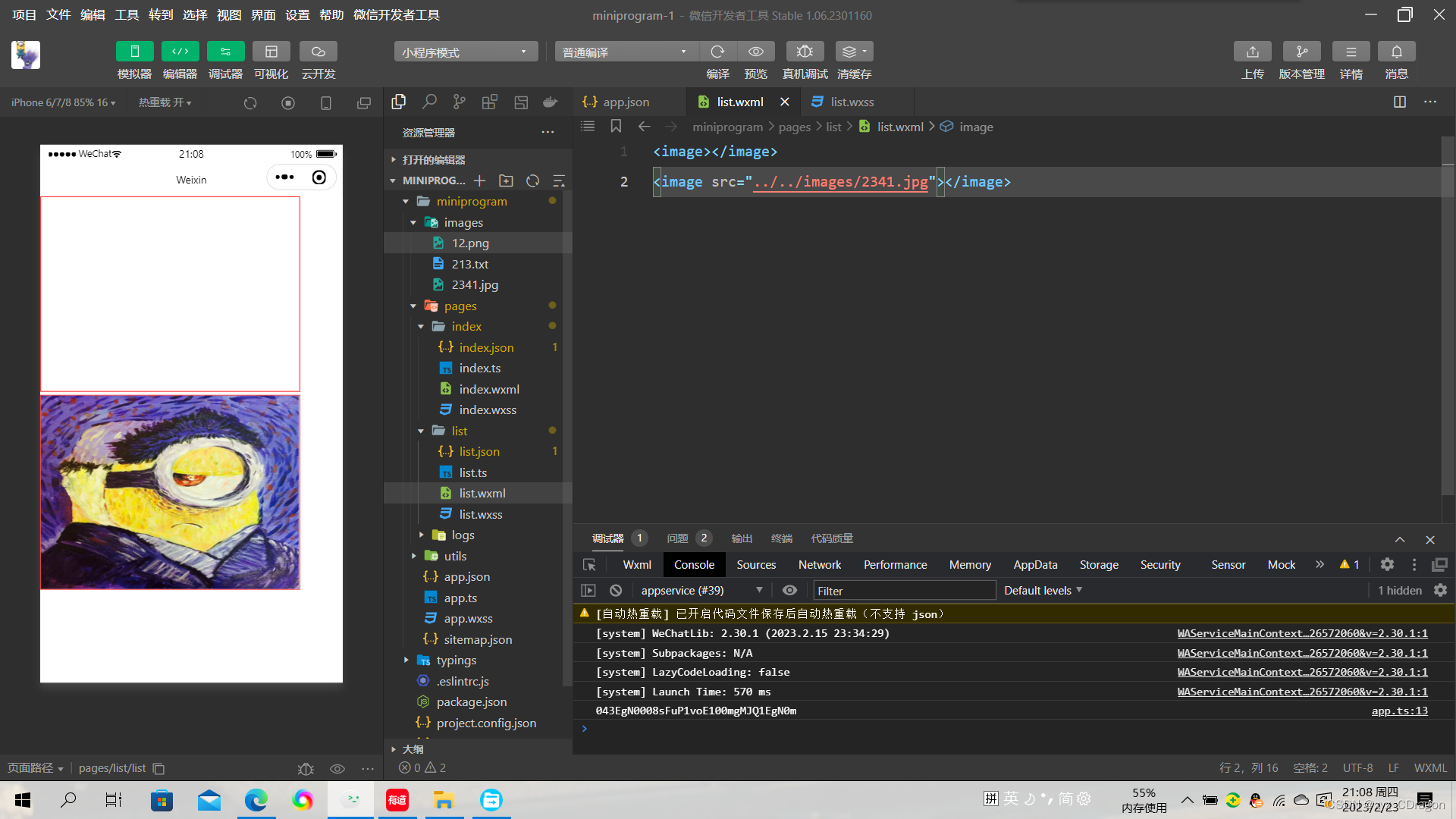Viewport: 1456px width, 819px height.
Task: Click the 2341.jpg file in images folder
Action: click(475, 284)
